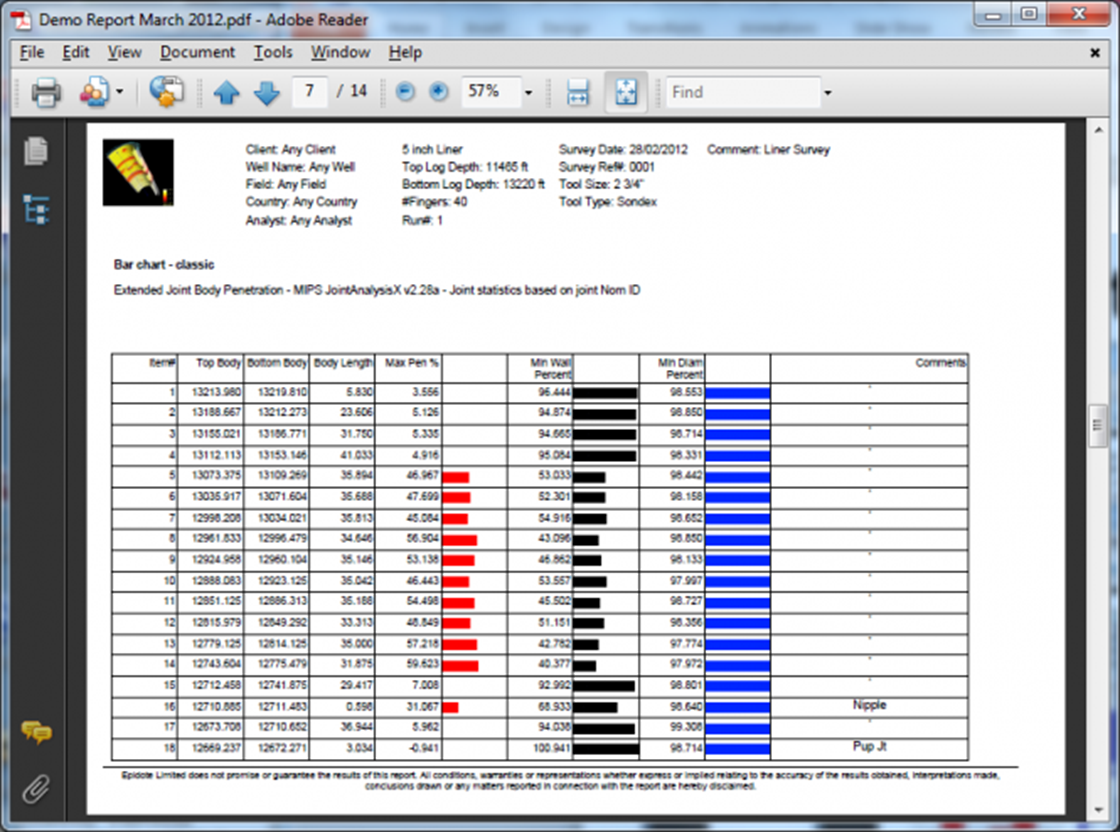The width and height of the screenshot is (1120, 832).
Task: Click the vertical scrollbar thumb
Action: tap(1098, 427)
